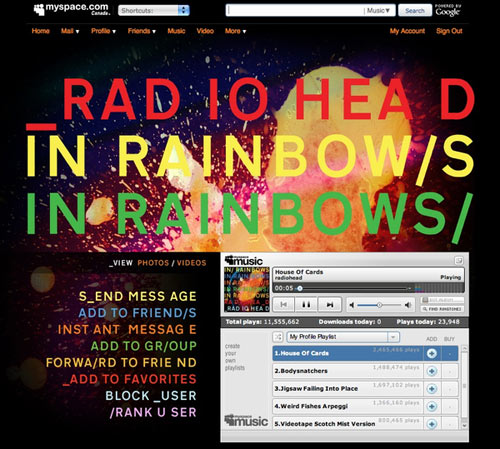The width and height of the screenshot is (500, 449).
Task: Click the Total plays count text
Action: [262, 322]
